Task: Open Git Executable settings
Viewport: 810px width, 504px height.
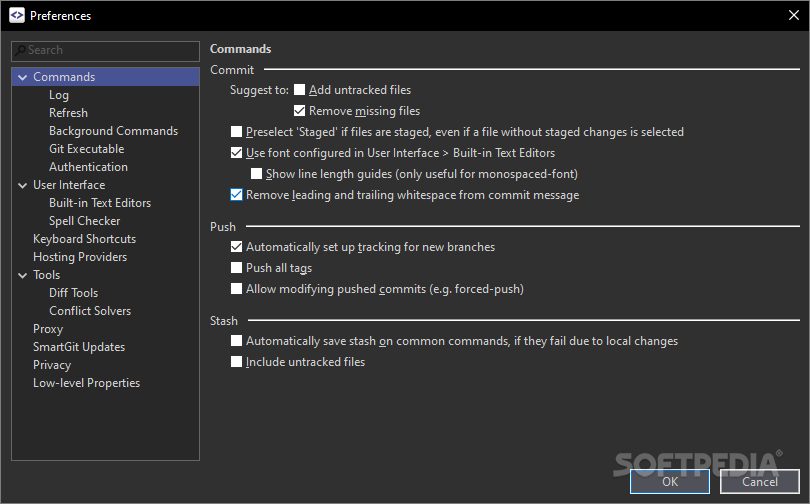Action: coord(87,149)
